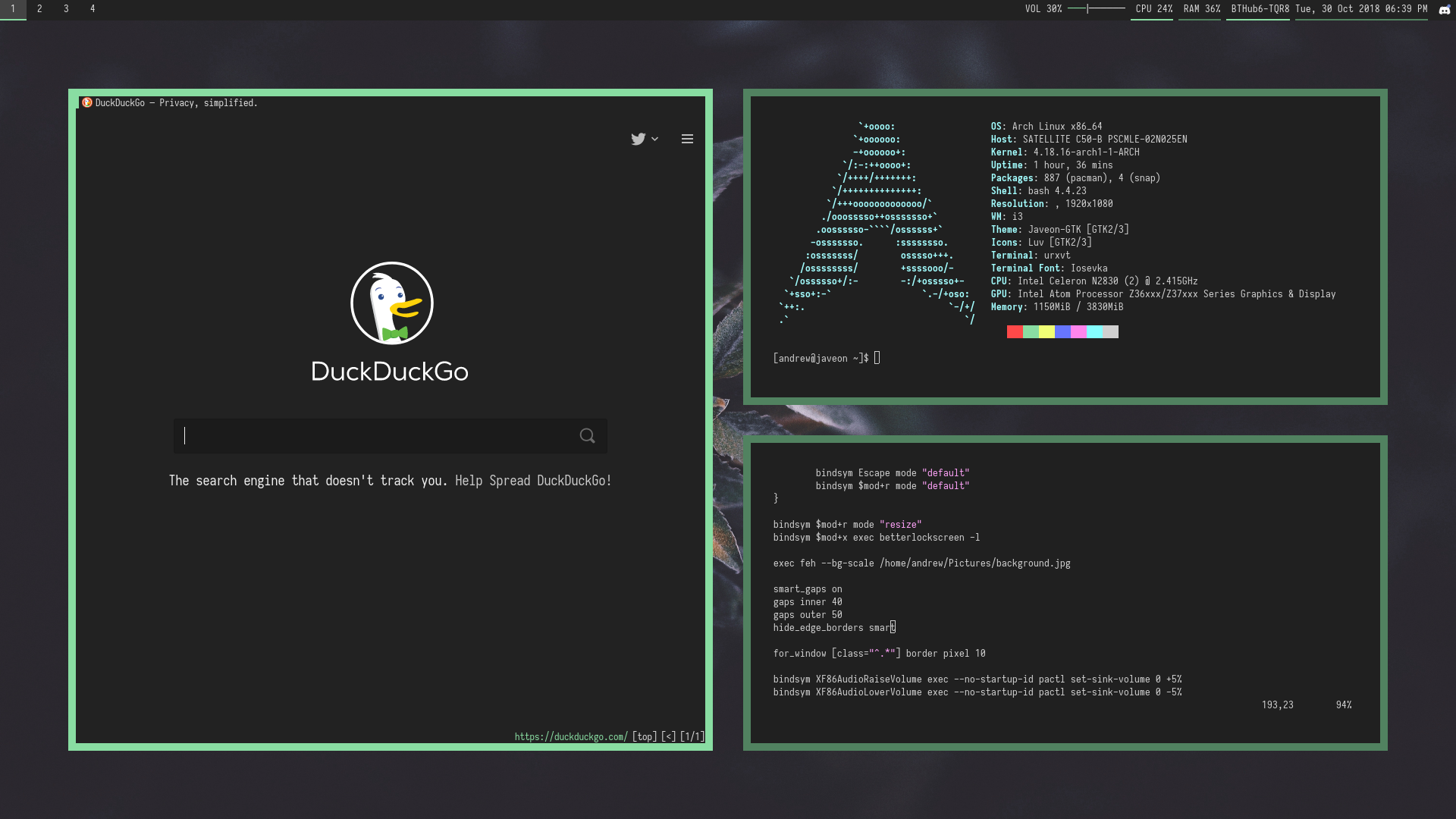This screenshot has height=819, width=1456.
Task: Switch to workspace 3
Action: coord(66,9)
